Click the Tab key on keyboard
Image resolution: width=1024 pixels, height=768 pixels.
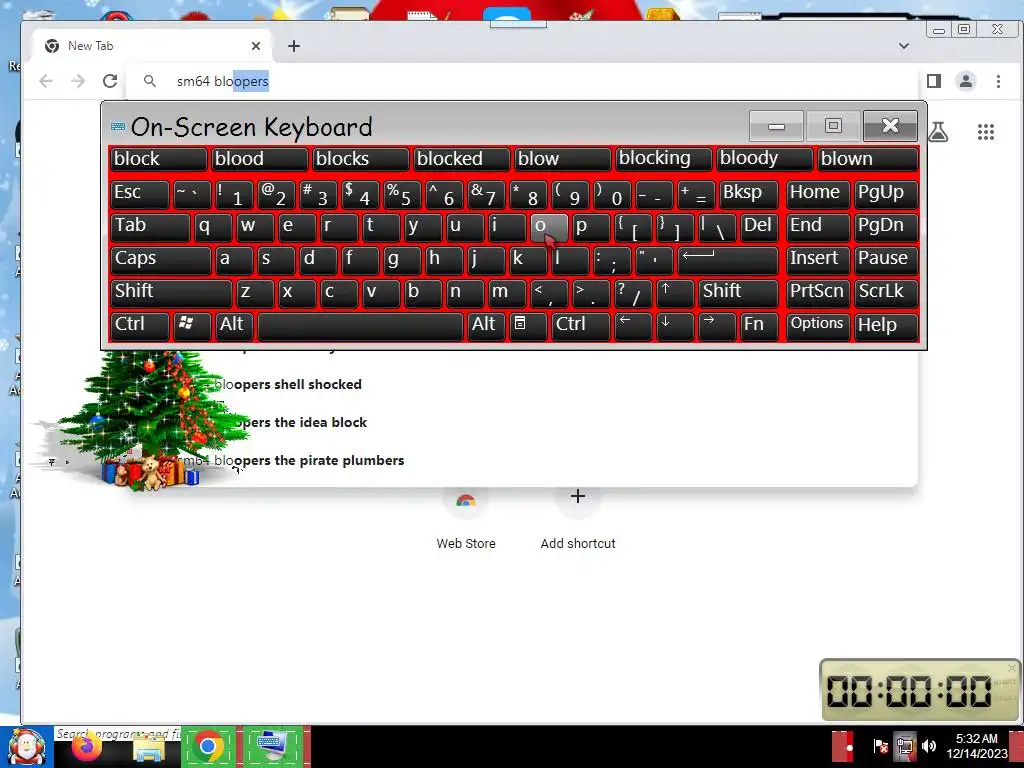150,227
